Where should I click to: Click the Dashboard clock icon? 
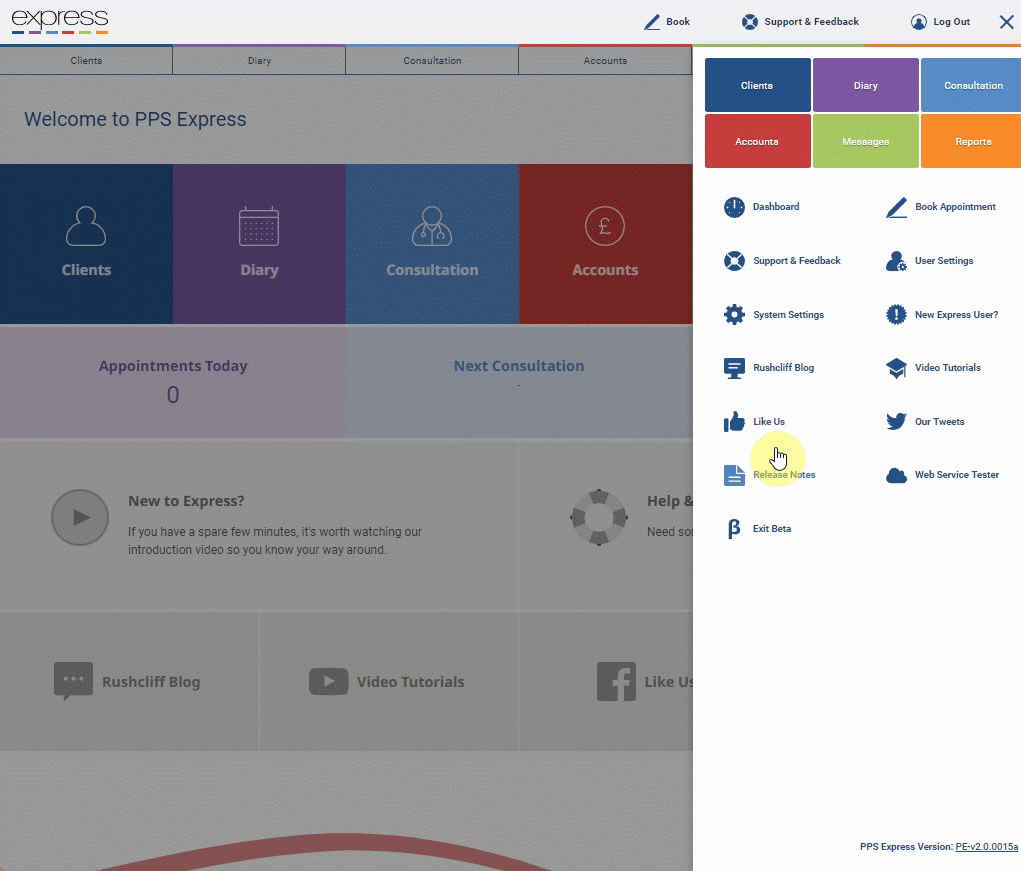point(734,207)
